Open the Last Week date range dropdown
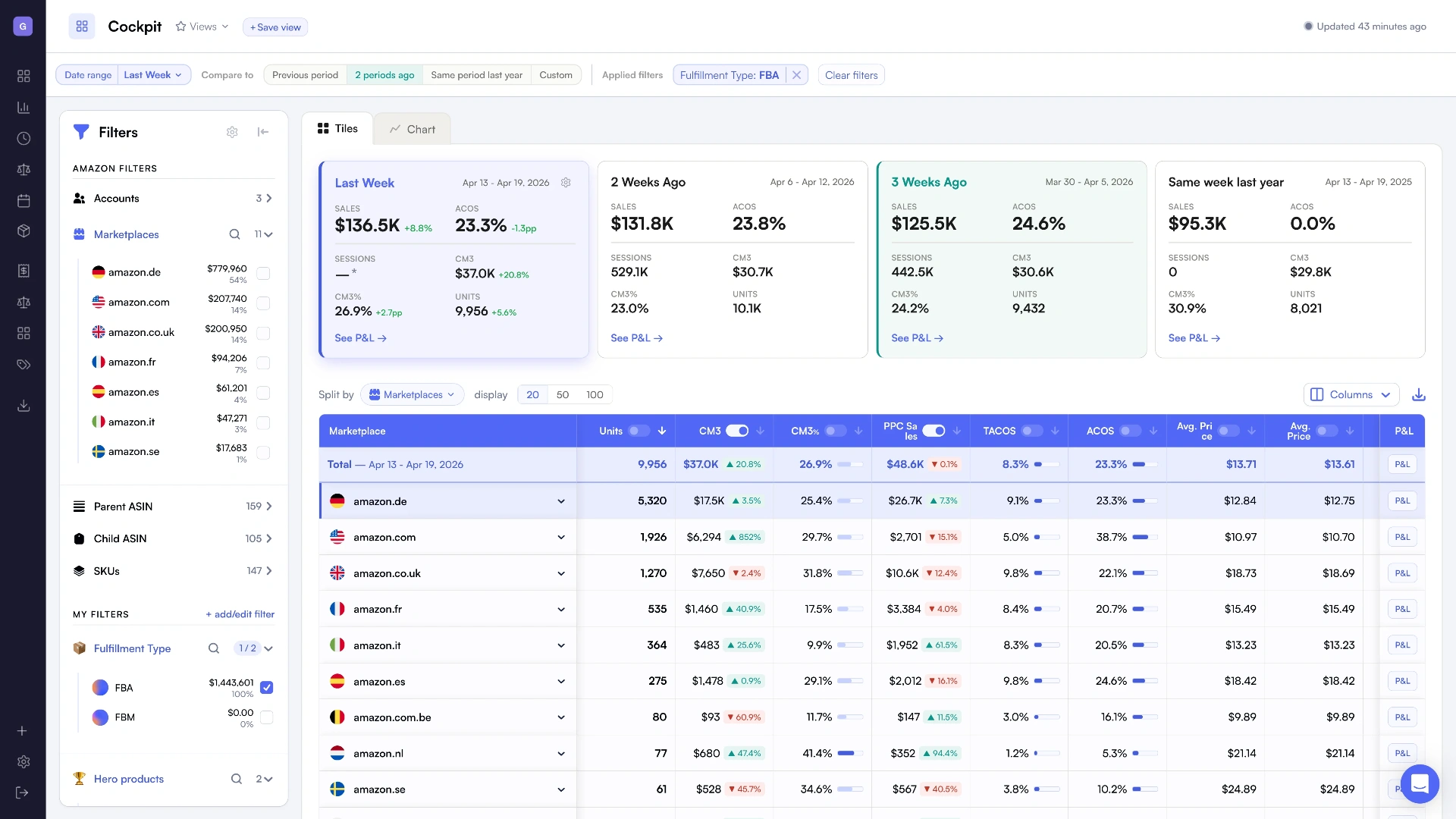Image resolution: width=1456 pixels, height=819 pixels. tap(154, 75)
